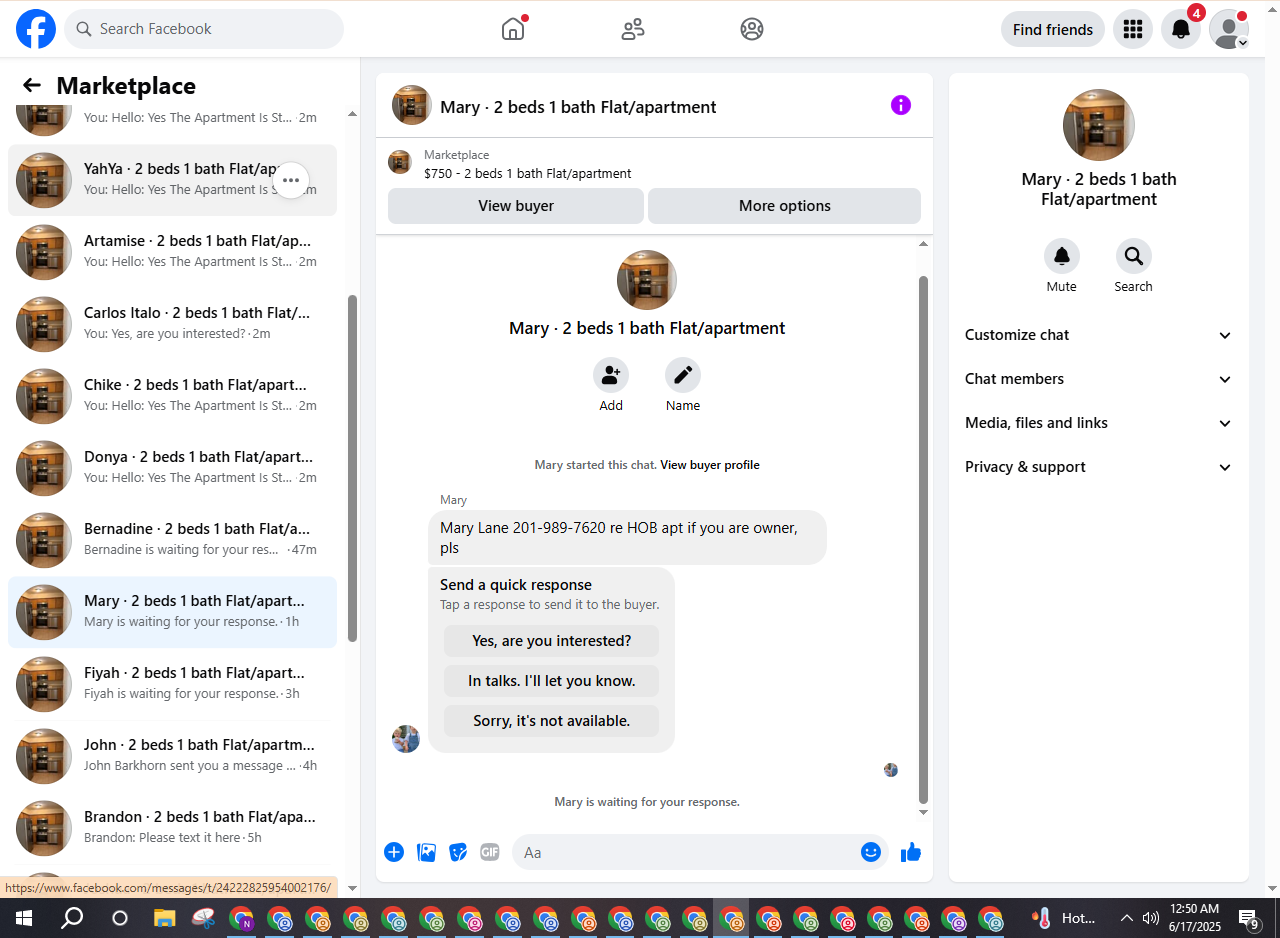Open the Donya conversation
The image size is (1280, 938).
click(x=172, y=468)
